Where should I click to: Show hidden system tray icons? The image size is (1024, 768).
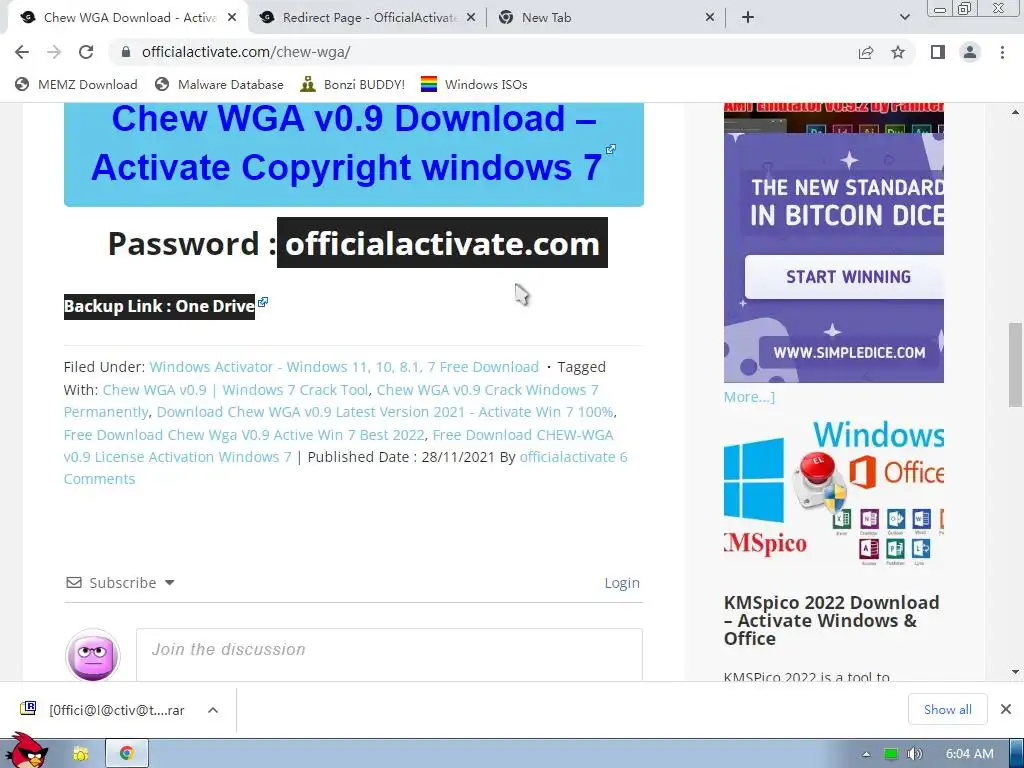click(867, 754)
